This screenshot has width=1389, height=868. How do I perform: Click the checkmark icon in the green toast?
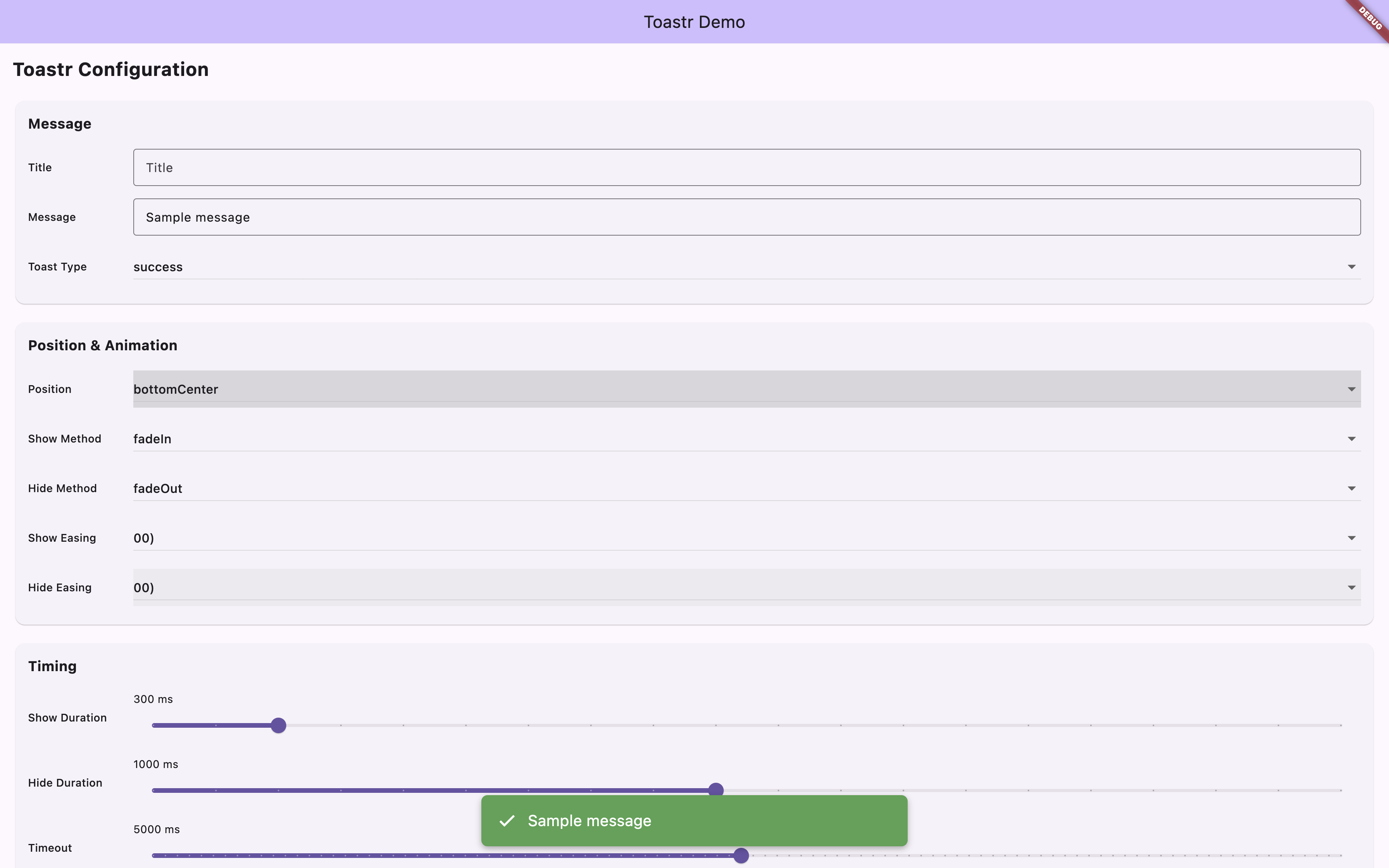tap(506, 821)
